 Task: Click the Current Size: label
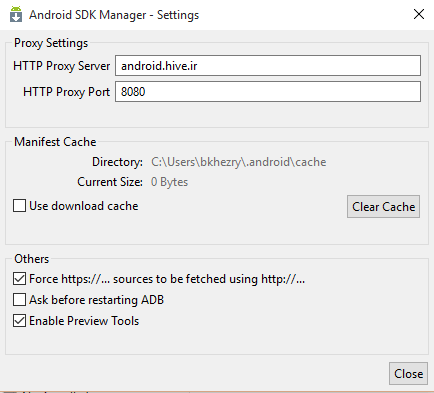coord(110,182)
